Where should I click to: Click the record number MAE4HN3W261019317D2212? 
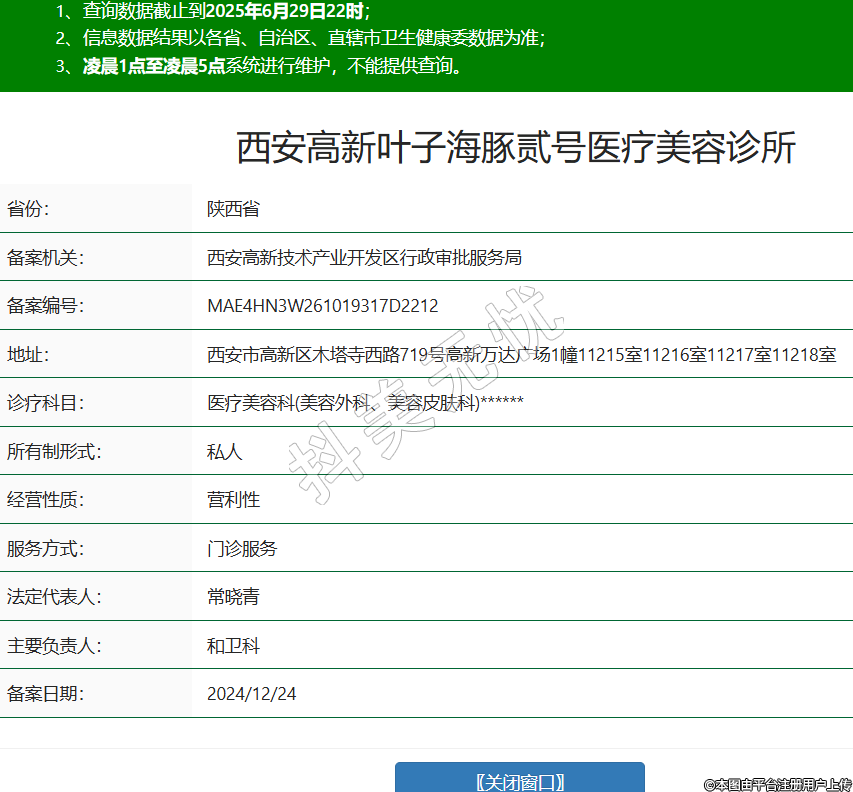point(322,306)
